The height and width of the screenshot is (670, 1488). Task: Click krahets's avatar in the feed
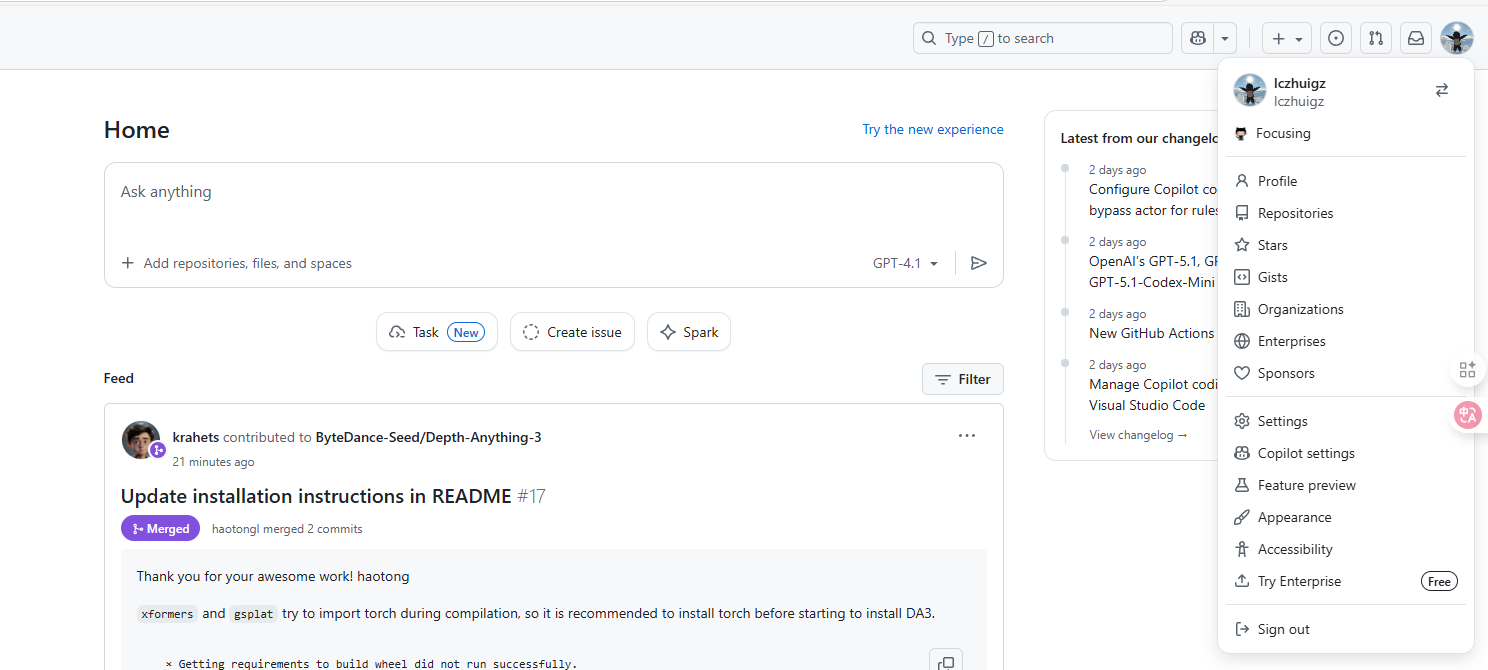pyautogui.click(x=140, y=440)
